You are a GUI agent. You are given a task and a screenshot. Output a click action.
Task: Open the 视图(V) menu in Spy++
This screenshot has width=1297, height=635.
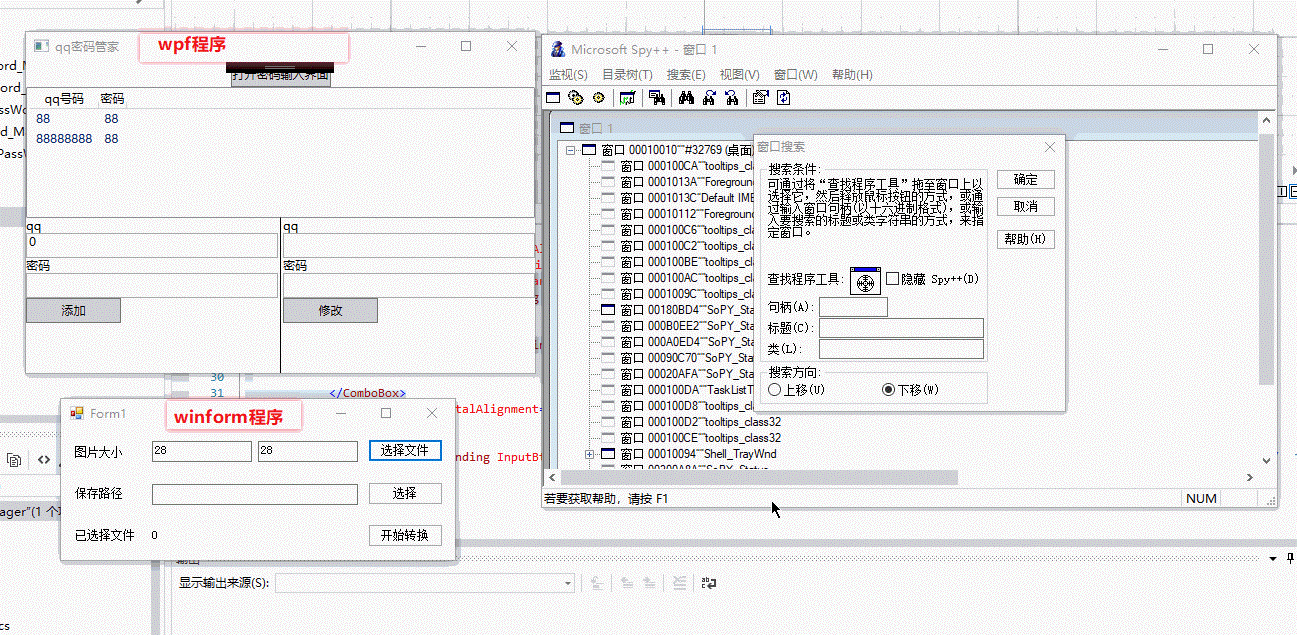tap(740, 75)
